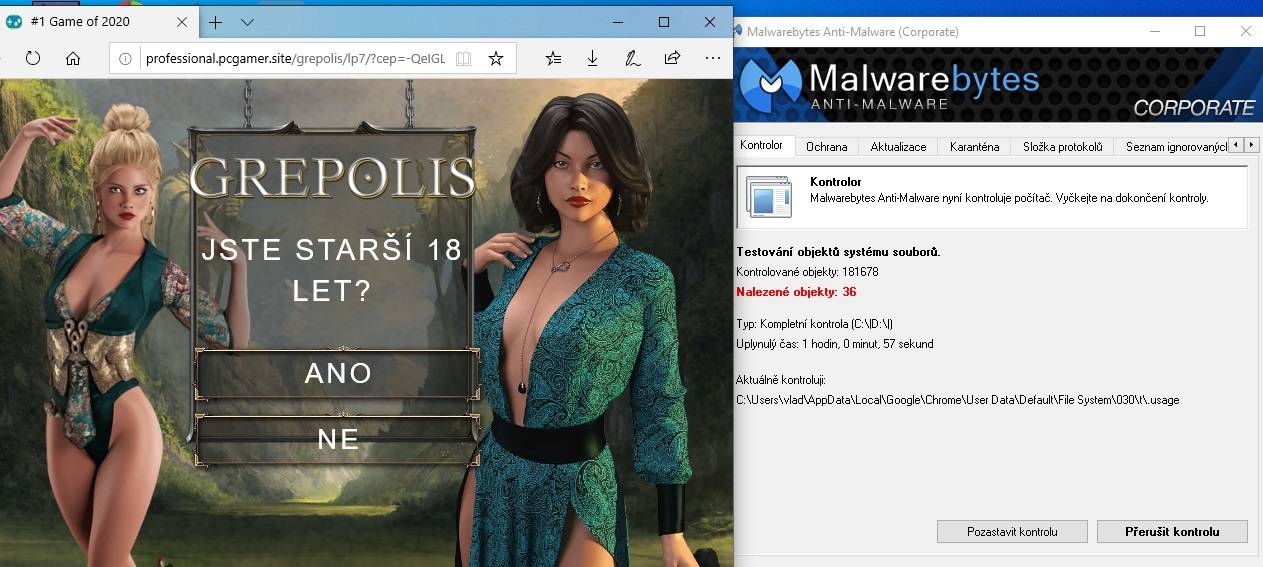
Task: Click the add notes pen icon
Action: 632,58
